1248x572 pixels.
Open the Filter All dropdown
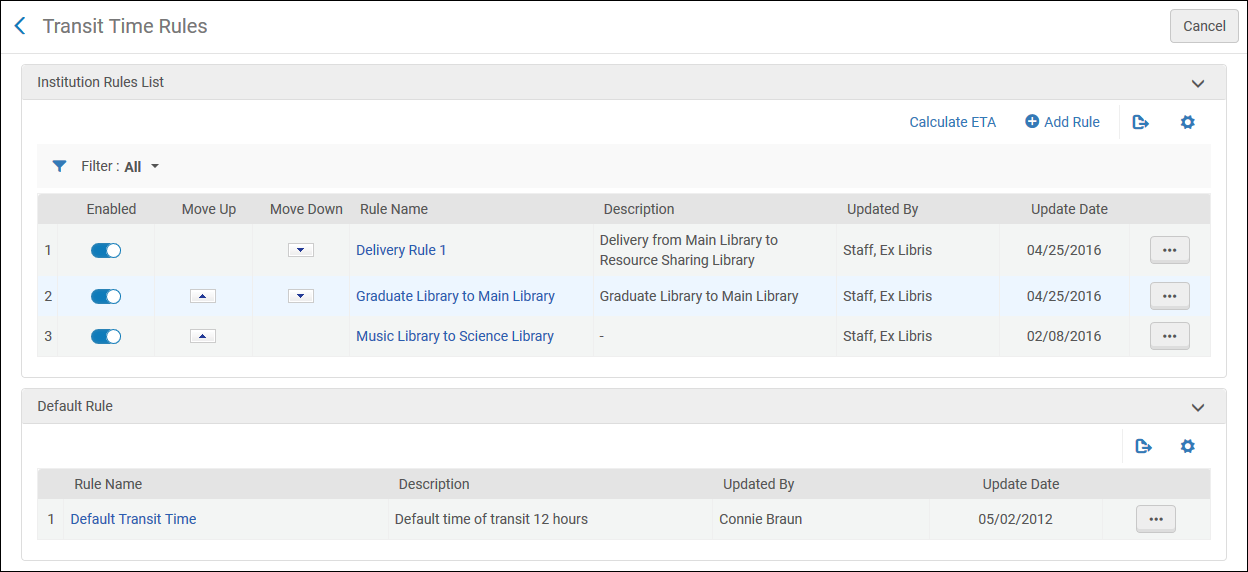pyautogui.click(x=140, y=167)
